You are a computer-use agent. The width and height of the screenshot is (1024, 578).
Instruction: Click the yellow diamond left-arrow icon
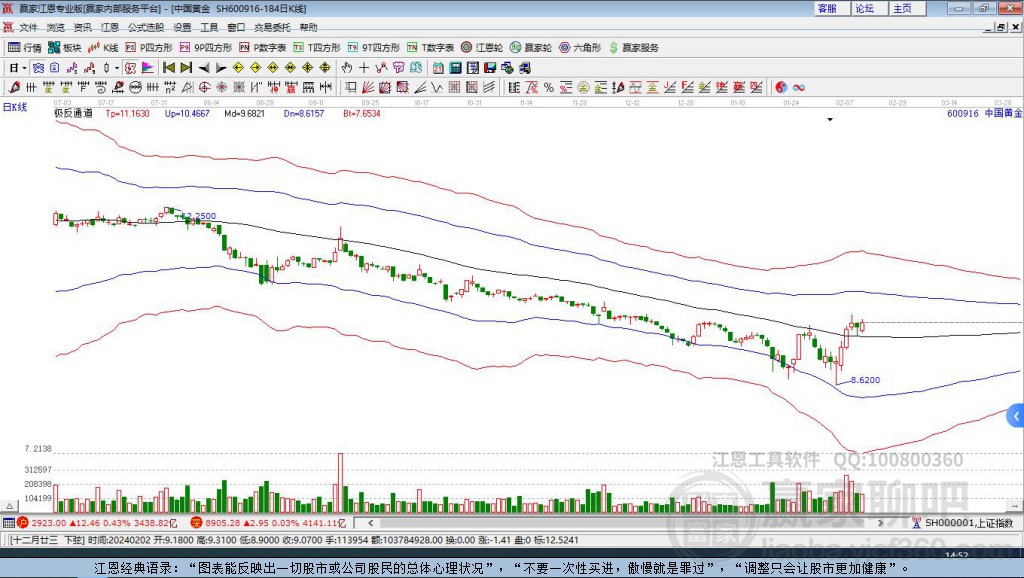pos(238,68)
